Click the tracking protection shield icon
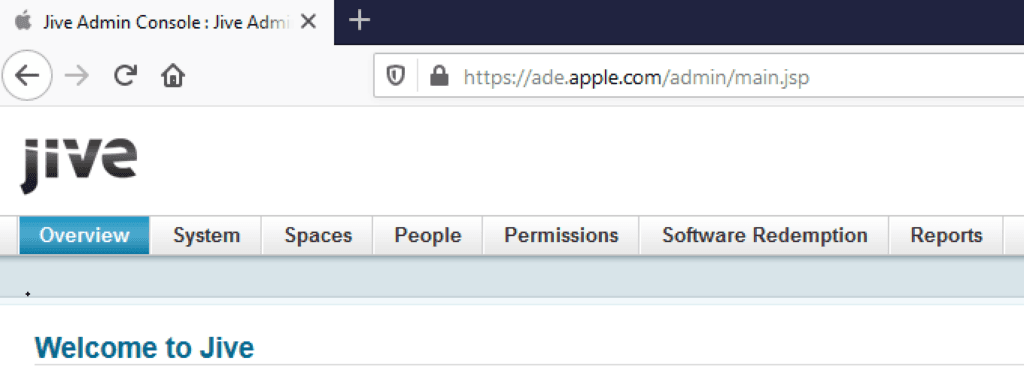 point(395,77)
